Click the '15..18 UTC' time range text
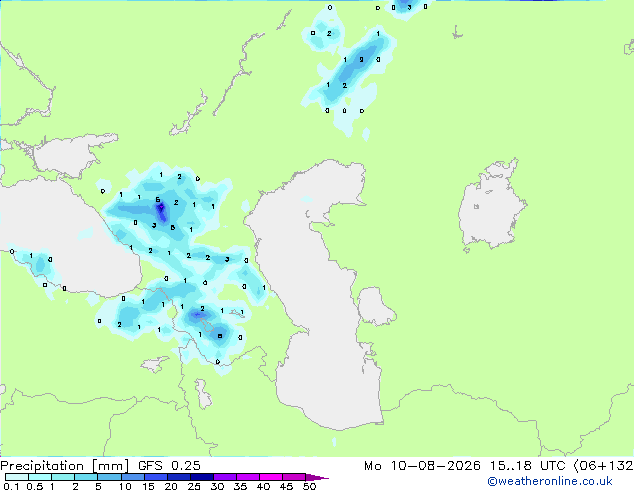634x490 pixels. pos(527,466)
